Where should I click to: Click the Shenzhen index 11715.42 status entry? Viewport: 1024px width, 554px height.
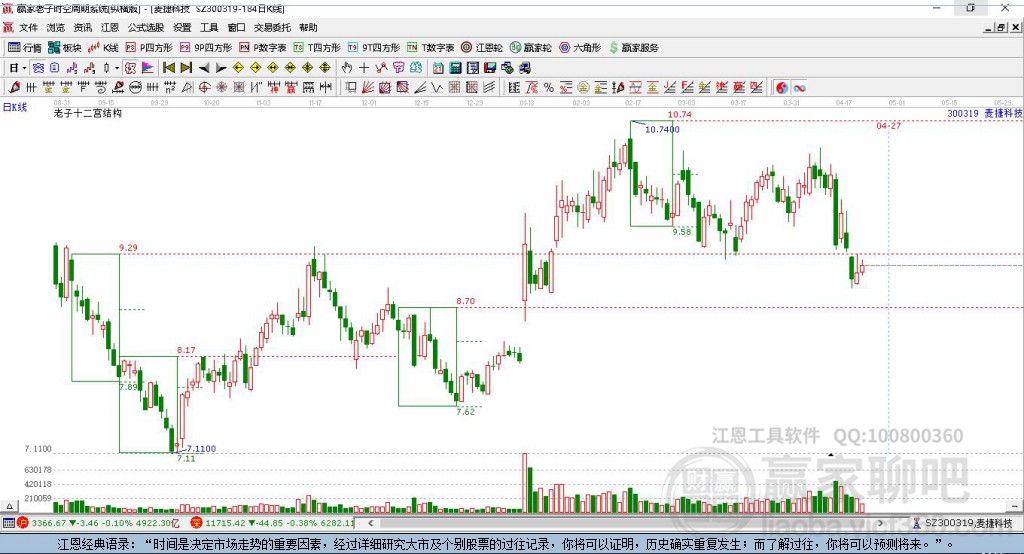pos(272,523)
